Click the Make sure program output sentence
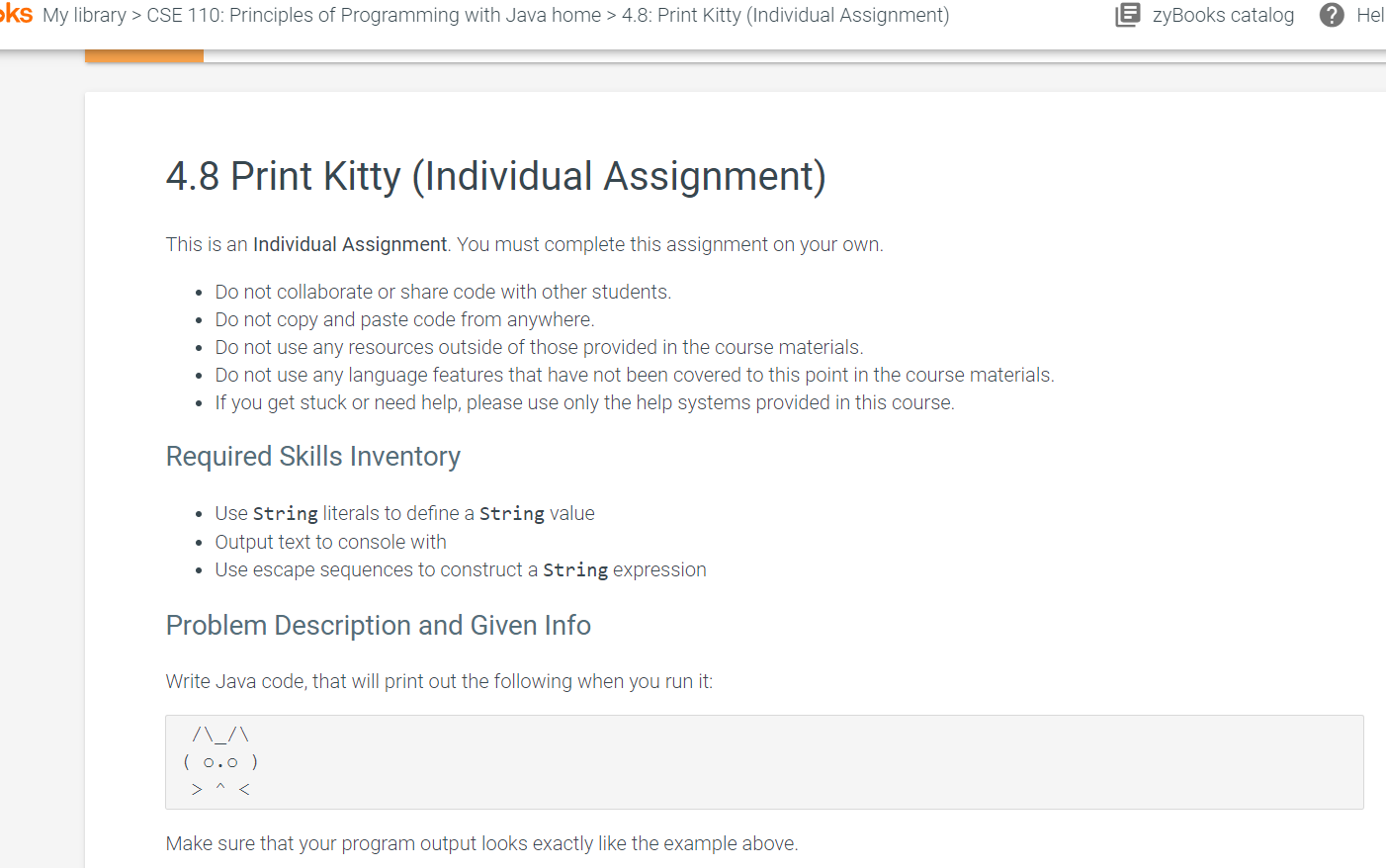Screen dimensions: 1386x868 coord(481,843)
